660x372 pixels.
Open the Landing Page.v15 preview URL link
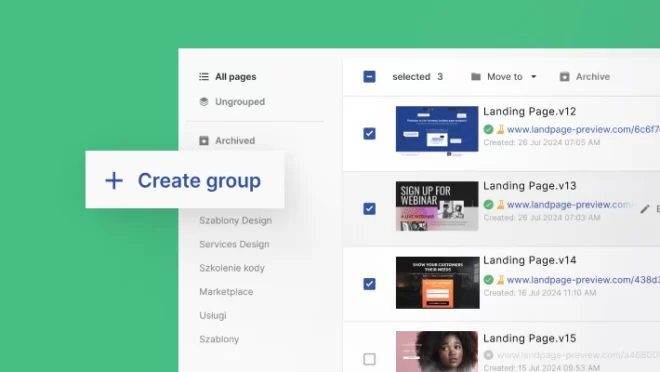(x=578, y=355)
